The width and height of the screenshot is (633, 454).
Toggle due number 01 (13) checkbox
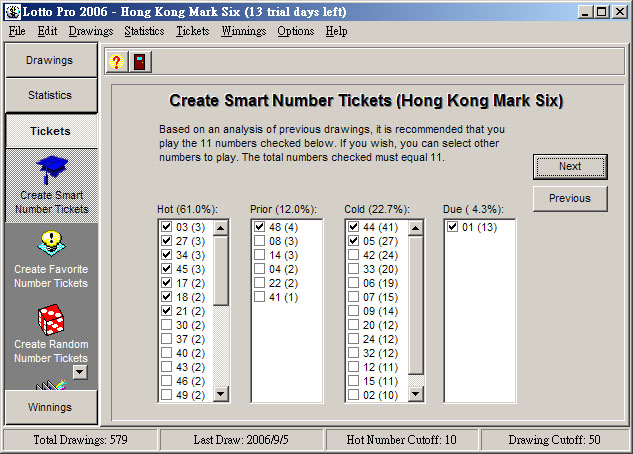pos(453,228)
